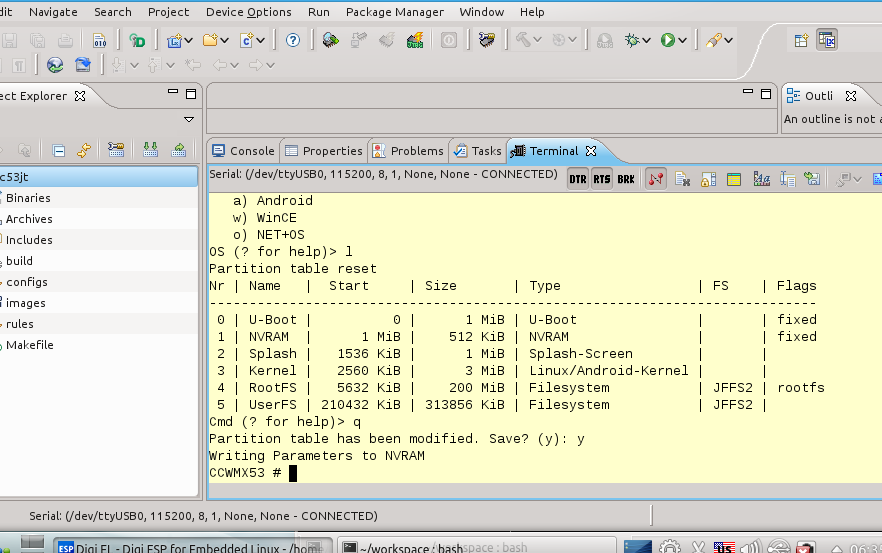The image size is (882, 553).
Task: Open the Project Explorer view menu triangle
Action: [x=189, y=119]
